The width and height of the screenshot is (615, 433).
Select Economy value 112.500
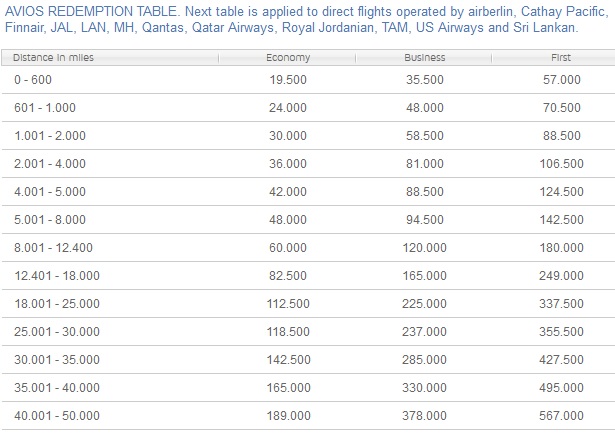click(287, 302)
